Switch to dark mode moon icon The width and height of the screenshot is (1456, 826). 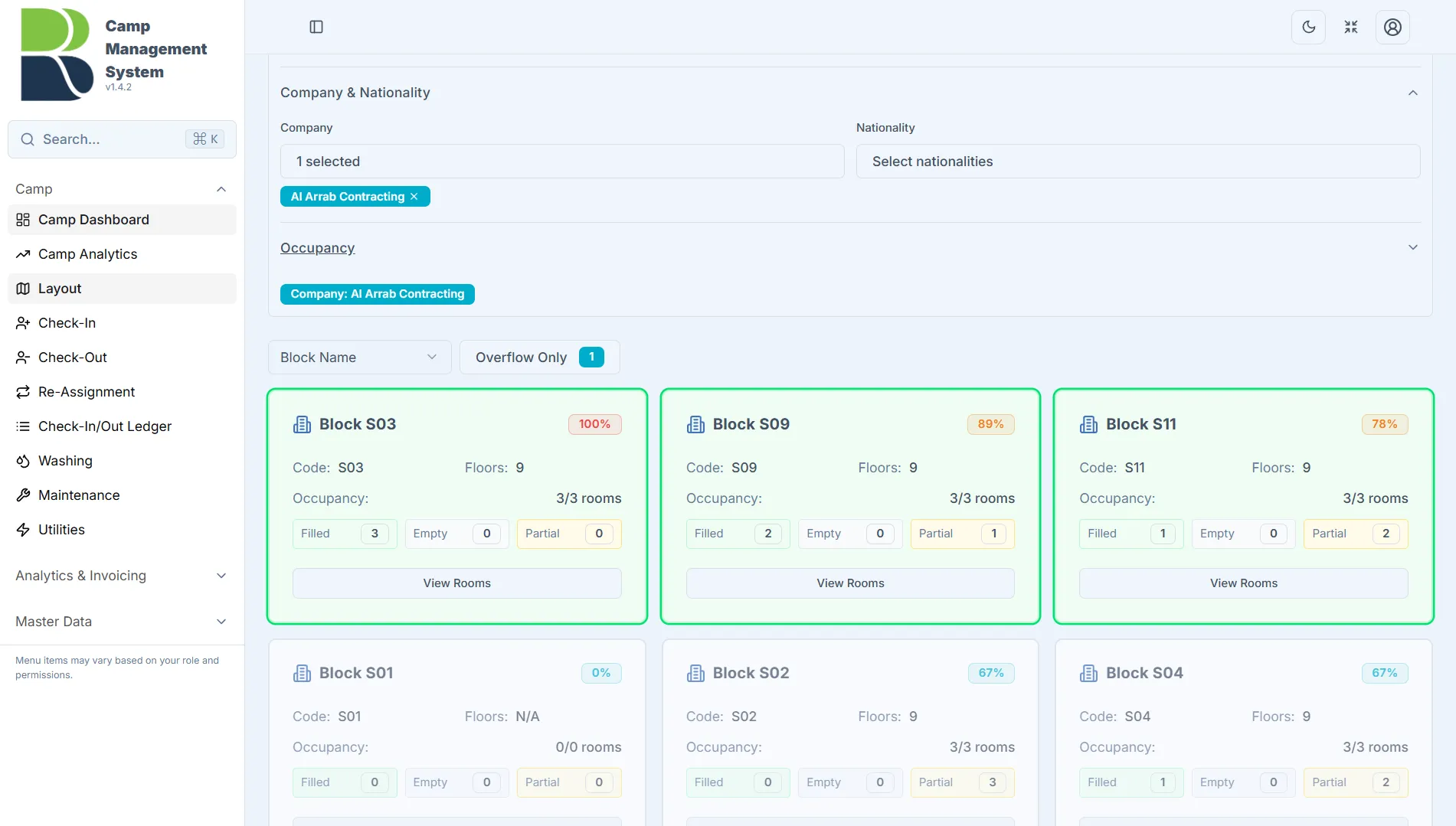1308,27
